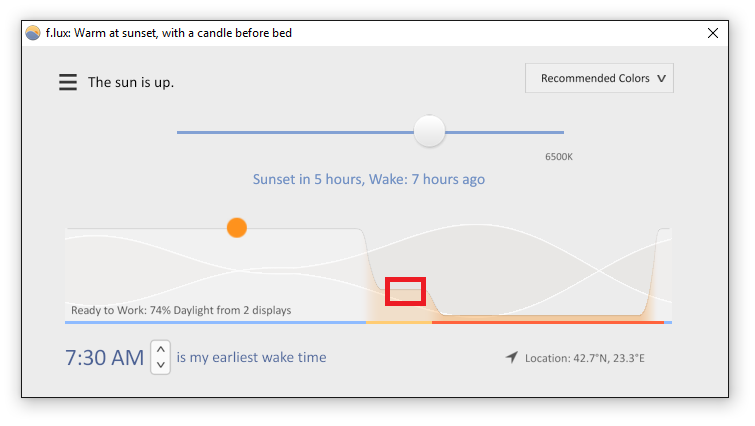Click the blue daytime segment of timeline bar
Viewport: 755px width, 426px height.
215,322
